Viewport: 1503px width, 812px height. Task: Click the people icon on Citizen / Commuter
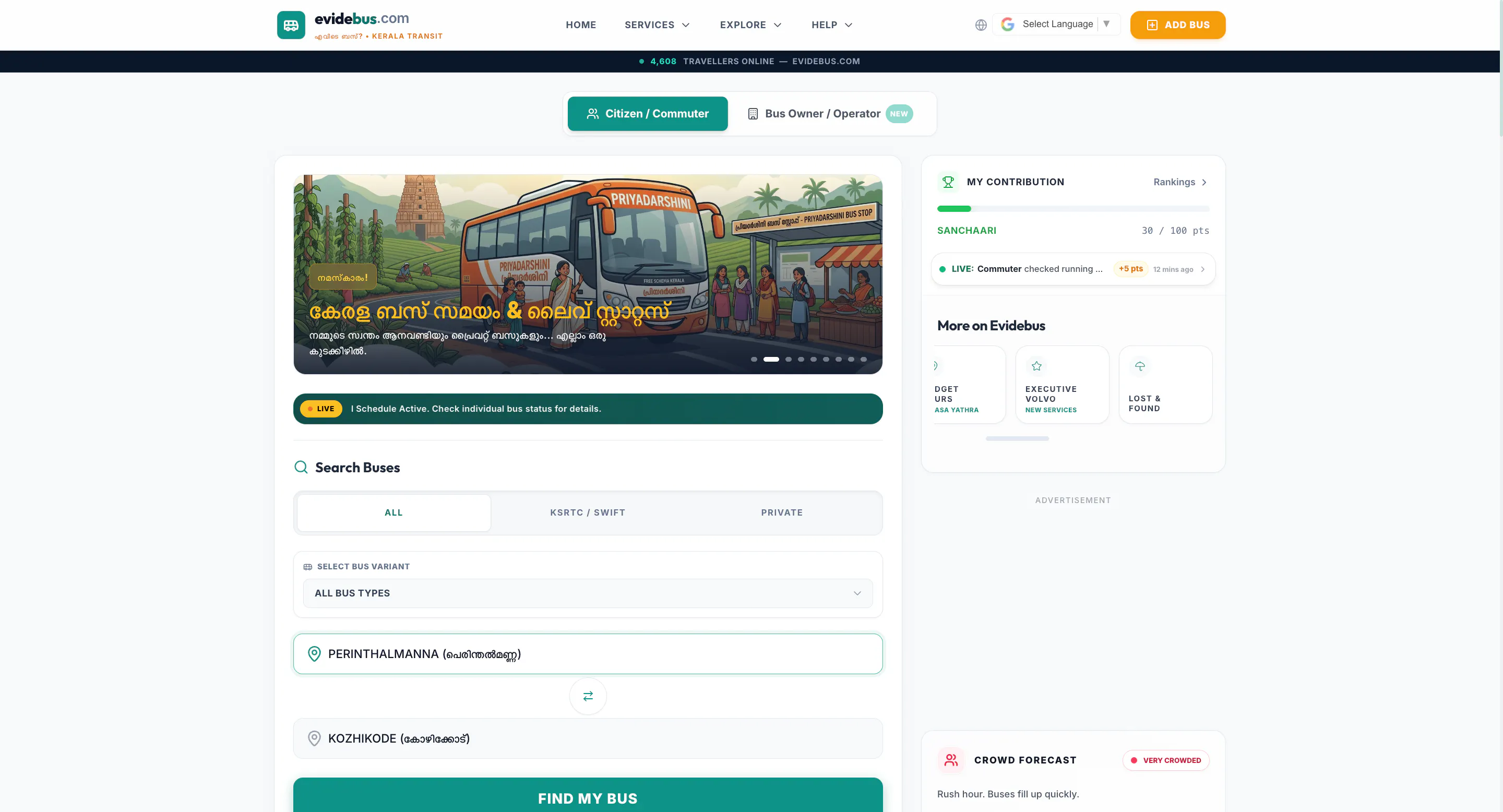click(x=593, y=114)
